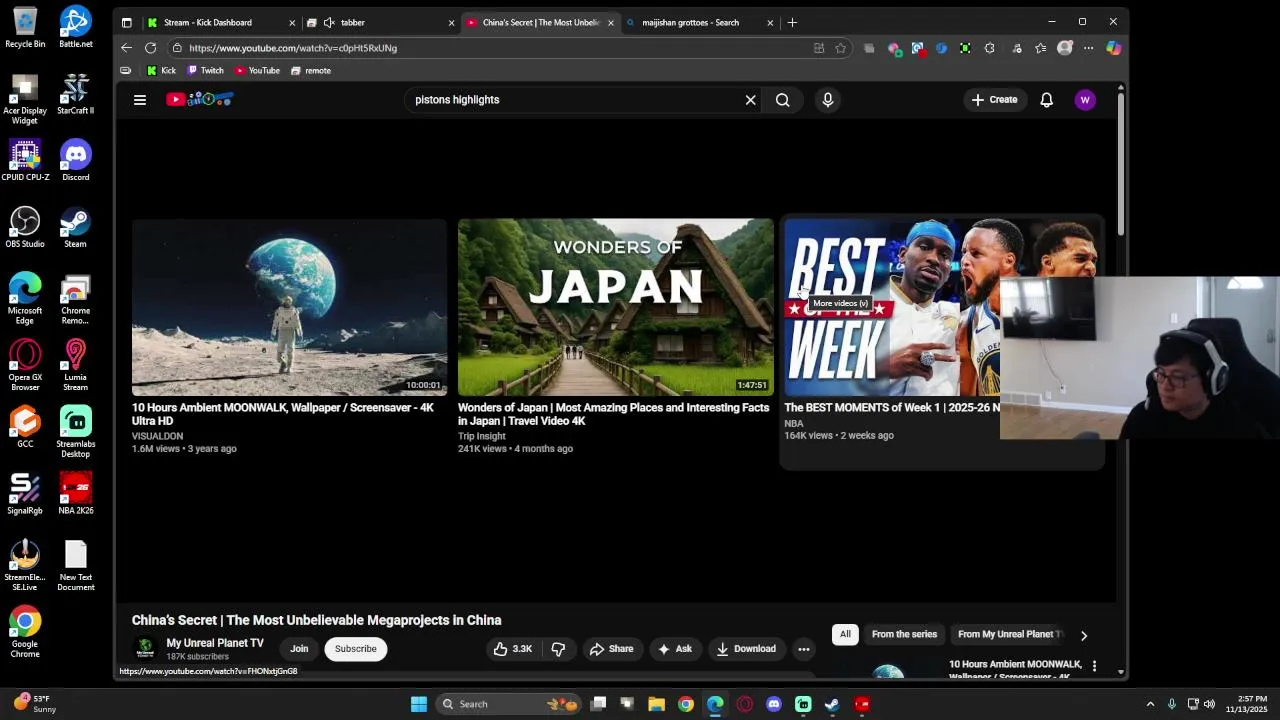
Task: Ask about this video
Action: pyautogui.click(x=674, y=649)
